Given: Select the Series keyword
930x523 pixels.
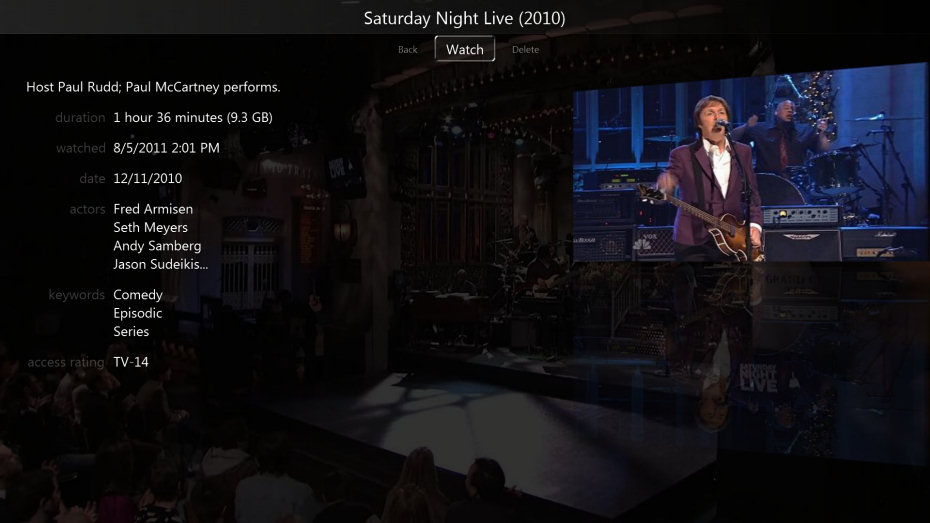Looking at the screenshot, I should pos(131,331).
